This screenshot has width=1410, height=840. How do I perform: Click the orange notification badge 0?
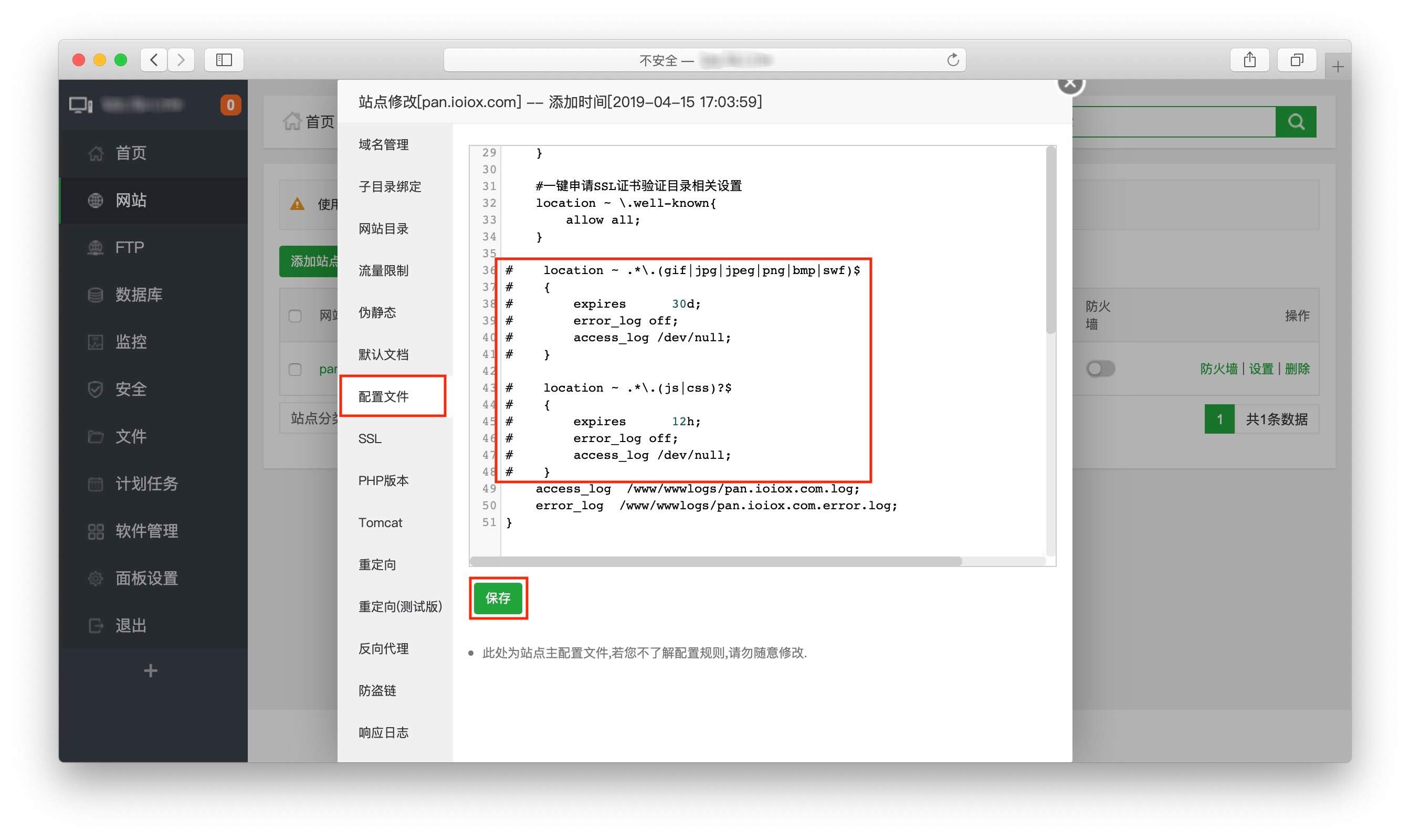pos(230,106)
